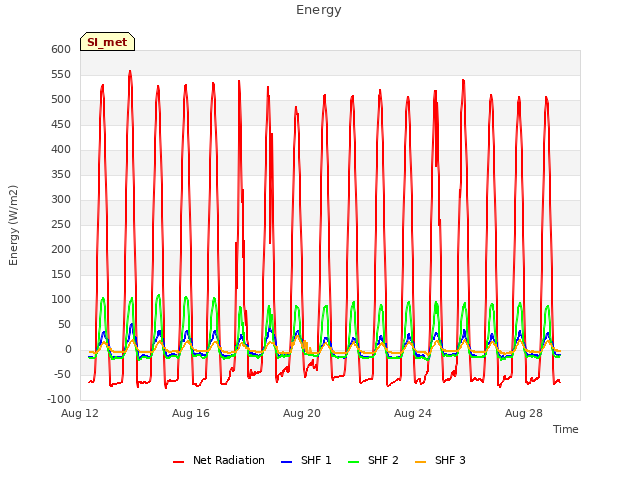Click the 200 y-axis tick label
The height and width of the screenshot is (480, 640).
tap(61, 250)
